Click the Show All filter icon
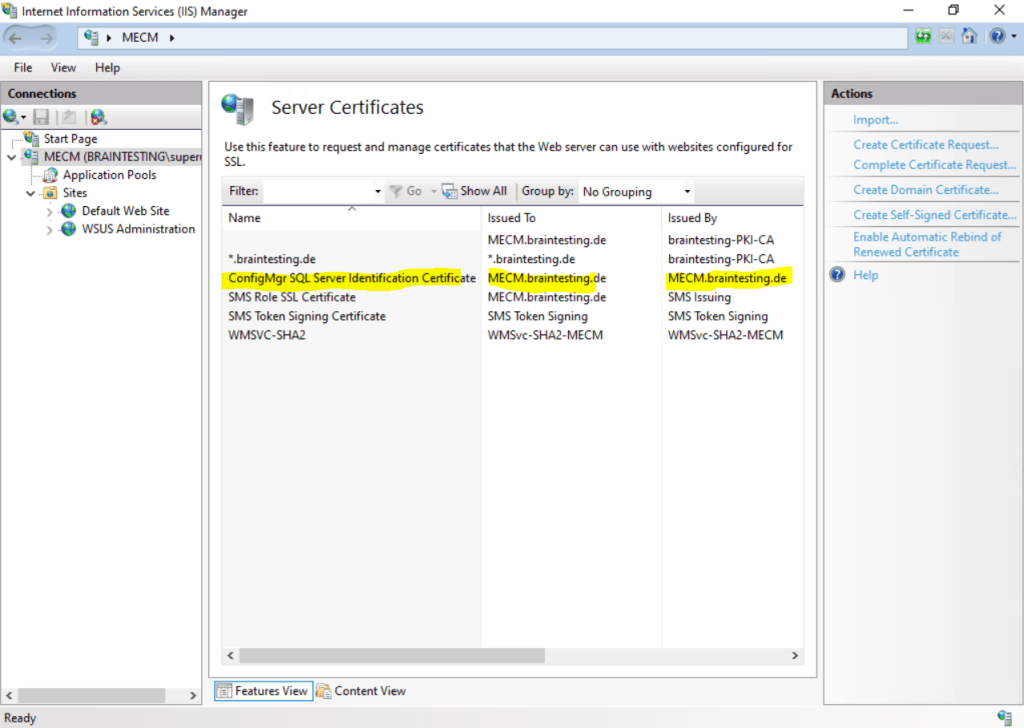The height and width of the screenshot is (728, 1024). pos(449,191)
